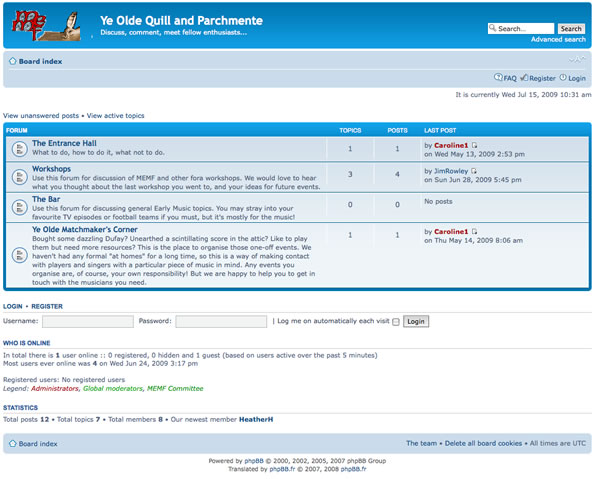Viewport: 600px width, 479px height.
Task: Open The Bar forum
Action: click(46, 199)
